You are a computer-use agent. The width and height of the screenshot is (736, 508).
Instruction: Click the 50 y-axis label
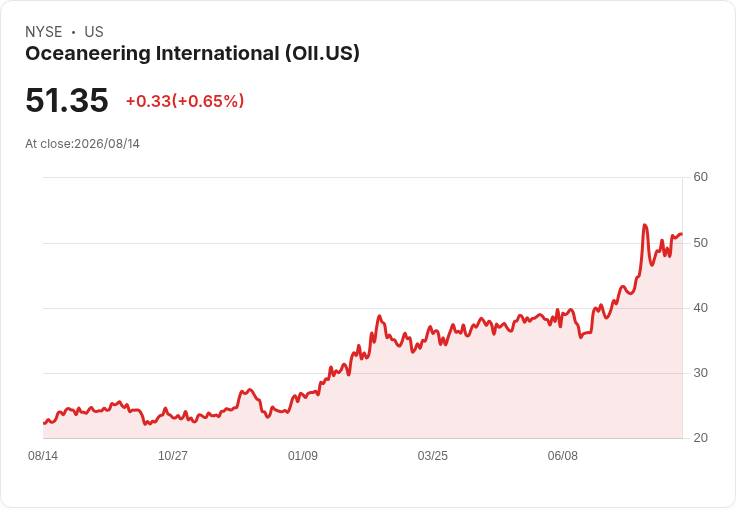[x=700, y=243]
